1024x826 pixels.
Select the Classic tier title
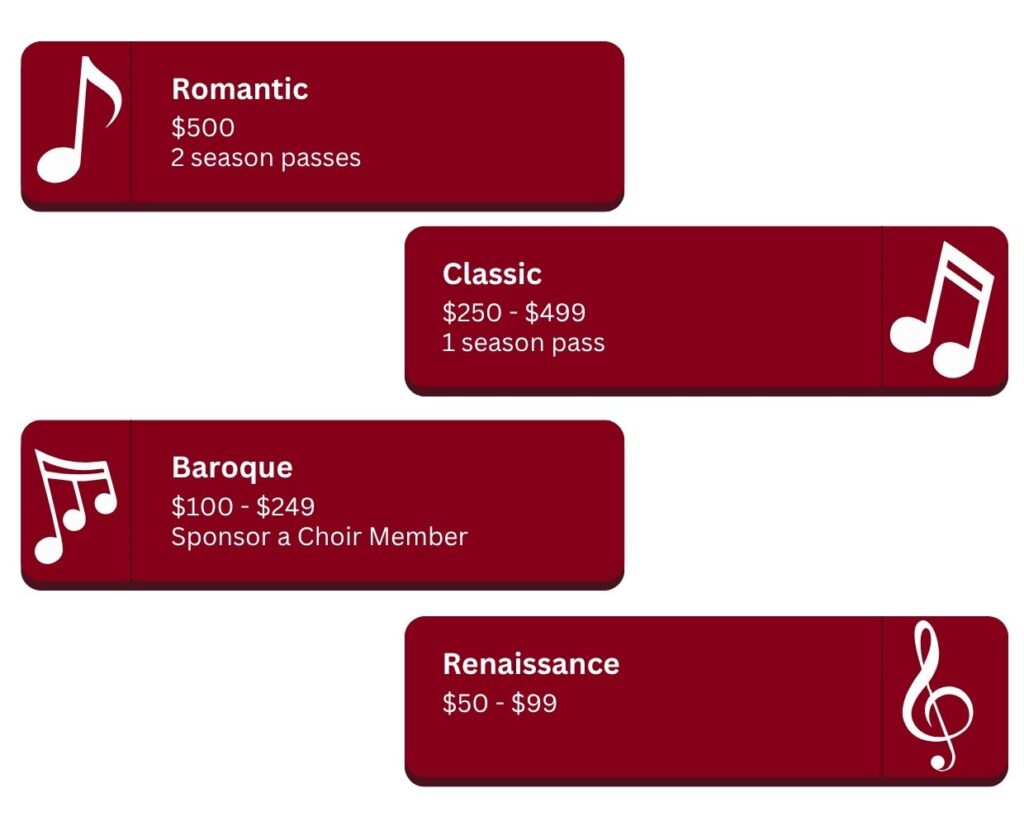coord(492,274)
